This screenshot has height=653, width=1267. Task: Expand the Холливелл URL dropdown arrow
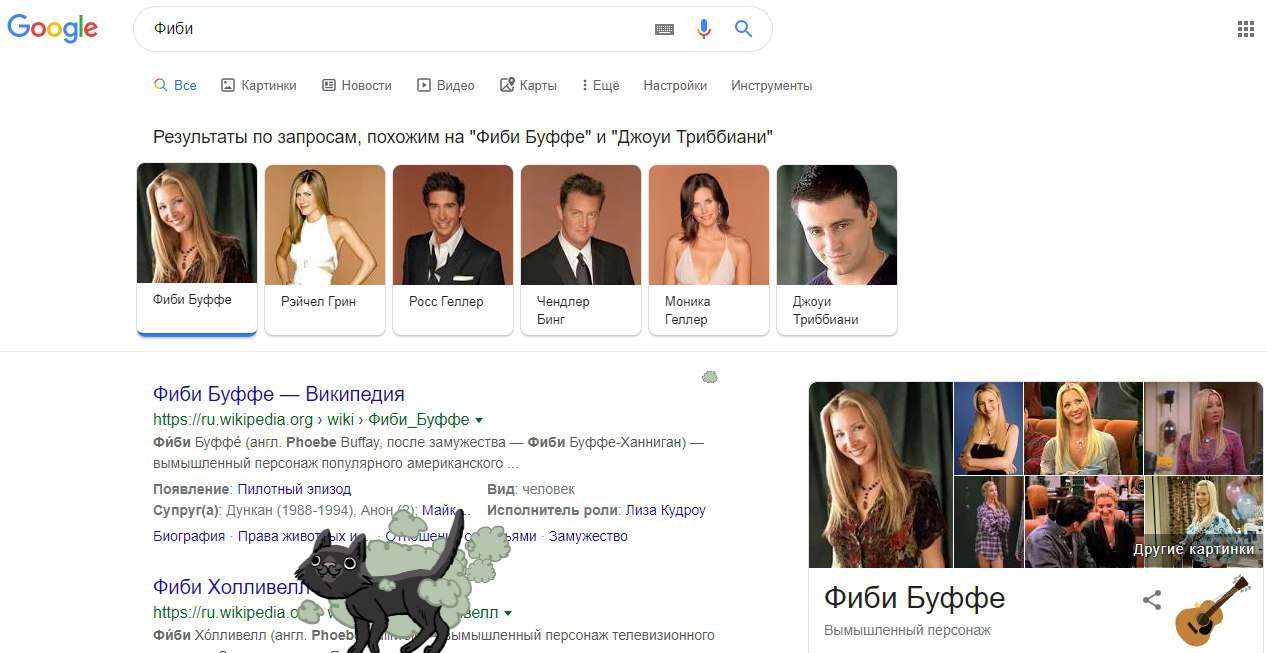pyautogui.click(x=508, y=612)
